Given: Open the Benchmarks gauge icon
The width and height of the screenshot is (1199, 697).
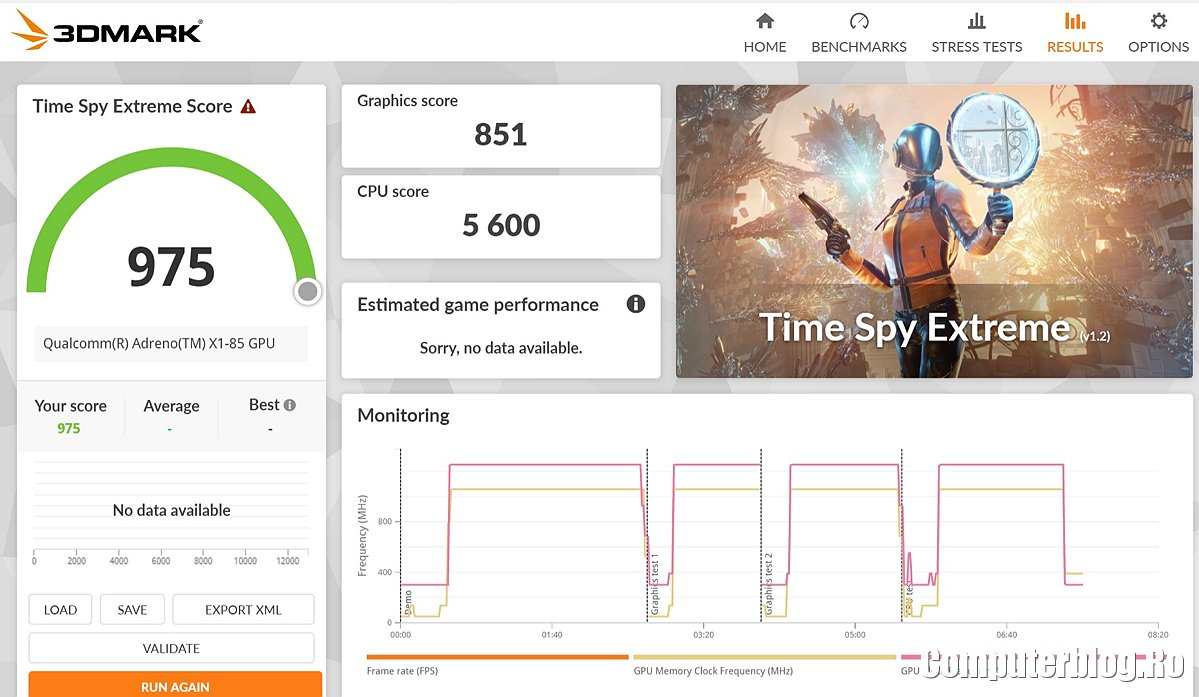Looking at the screenshot, I should [x=859, y=21].
